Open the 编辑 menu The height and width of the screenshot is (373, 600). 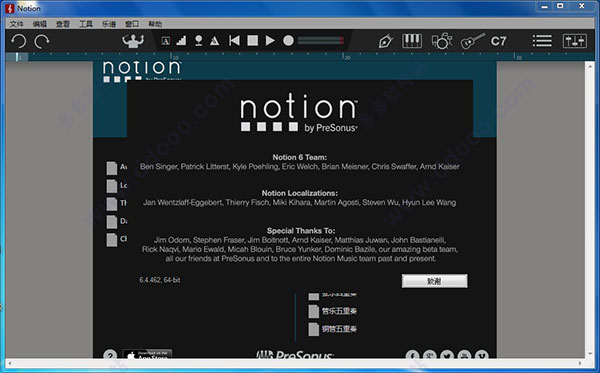click(40, 24)
